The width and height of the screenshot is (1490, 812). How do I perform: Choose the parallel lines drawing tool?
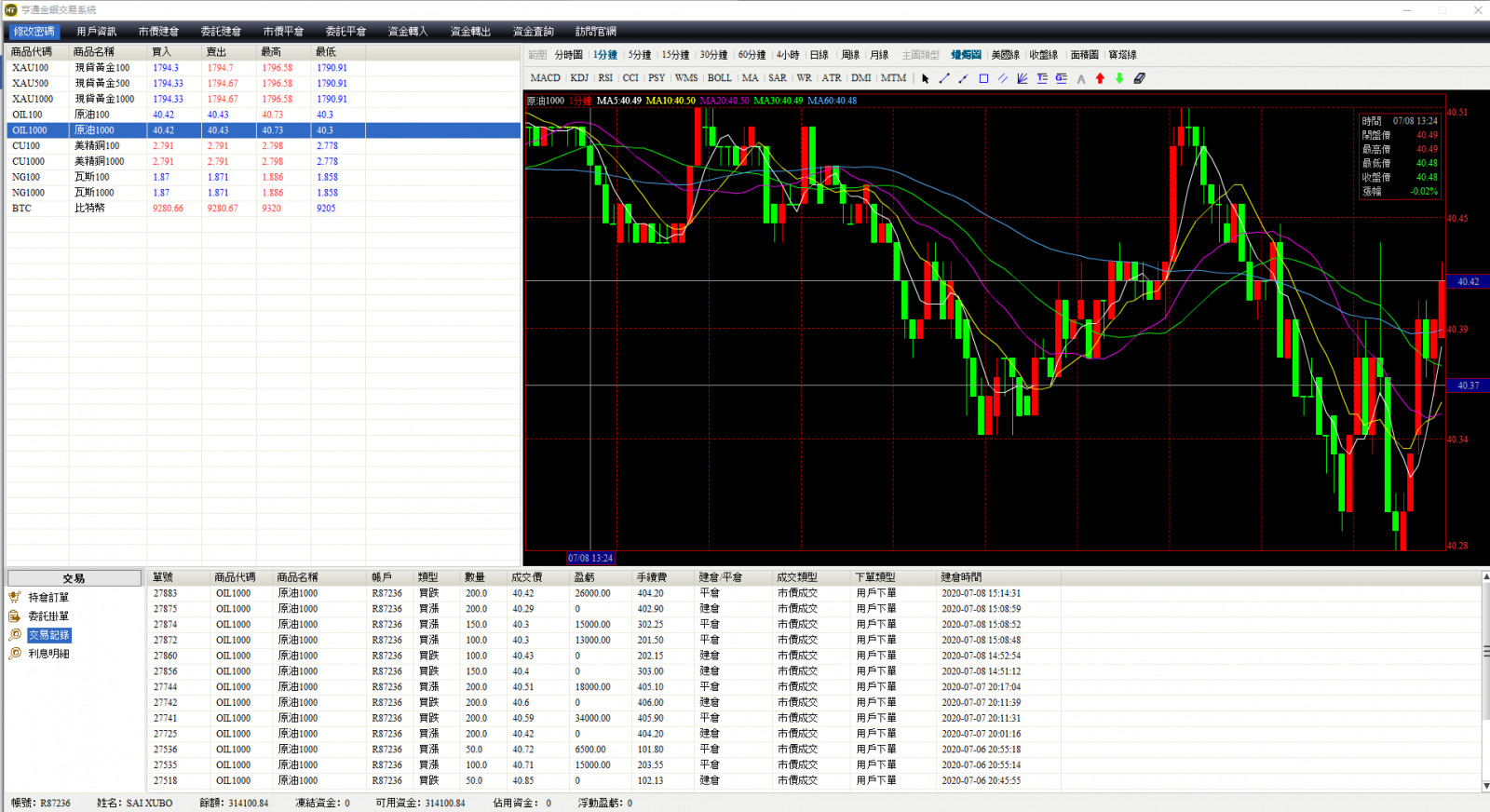pos(1003,79)
